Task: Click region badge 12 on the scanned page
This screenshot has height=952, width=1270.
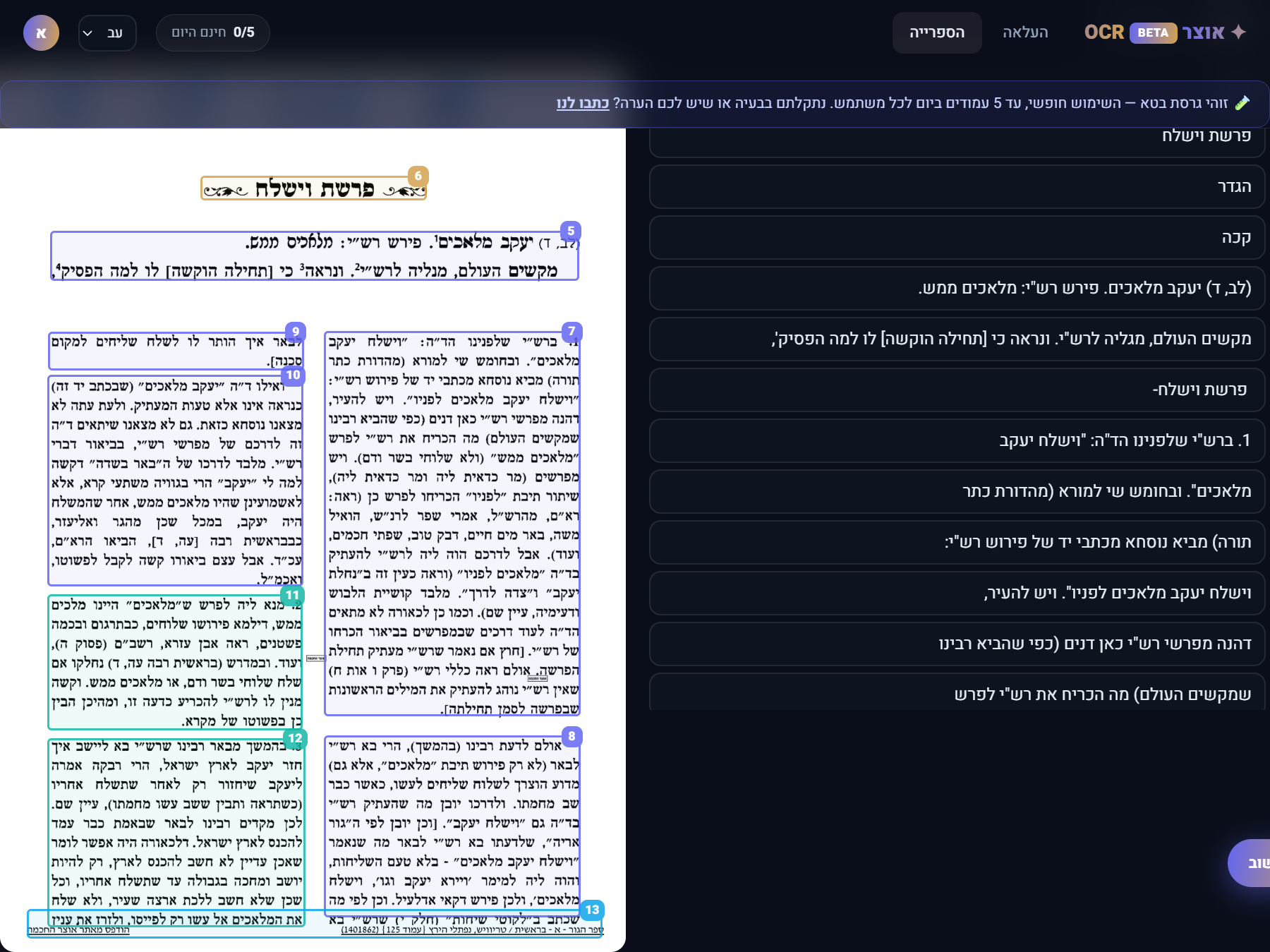Action: pyautogui.click(x=295, y=738)
